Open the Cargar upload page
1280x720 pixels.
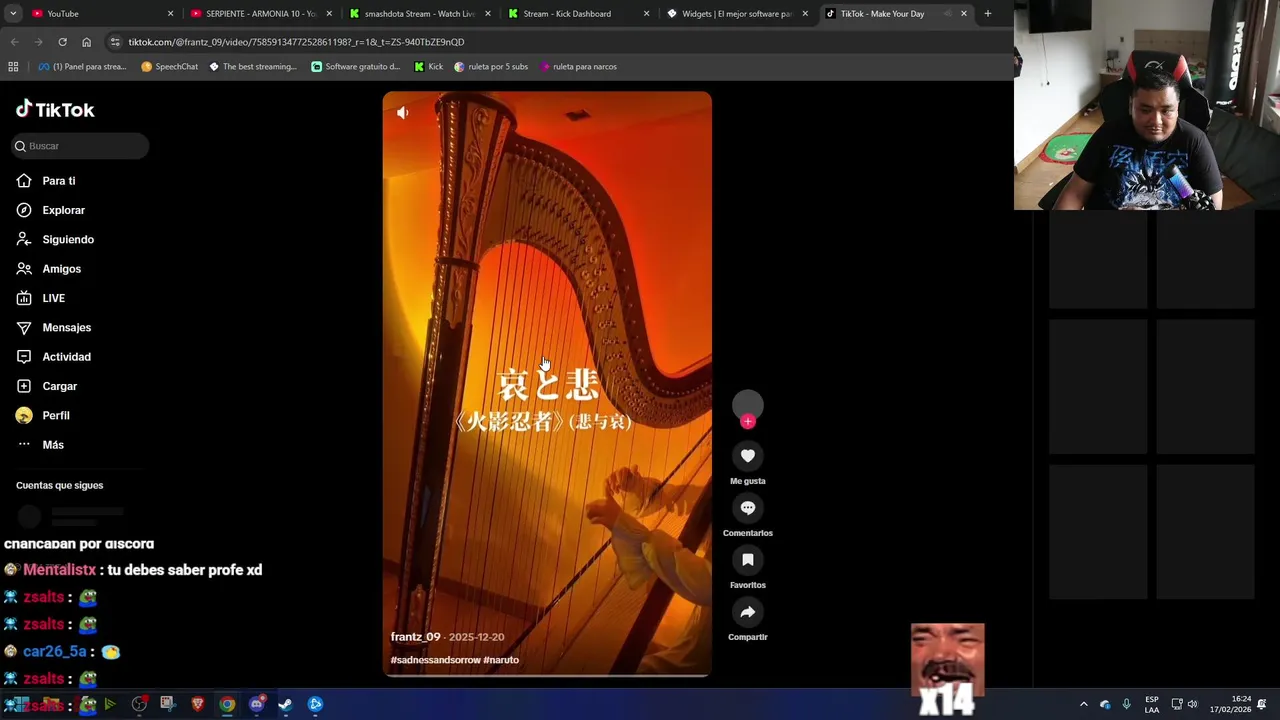pyautogui.click(x=59, y=386)
